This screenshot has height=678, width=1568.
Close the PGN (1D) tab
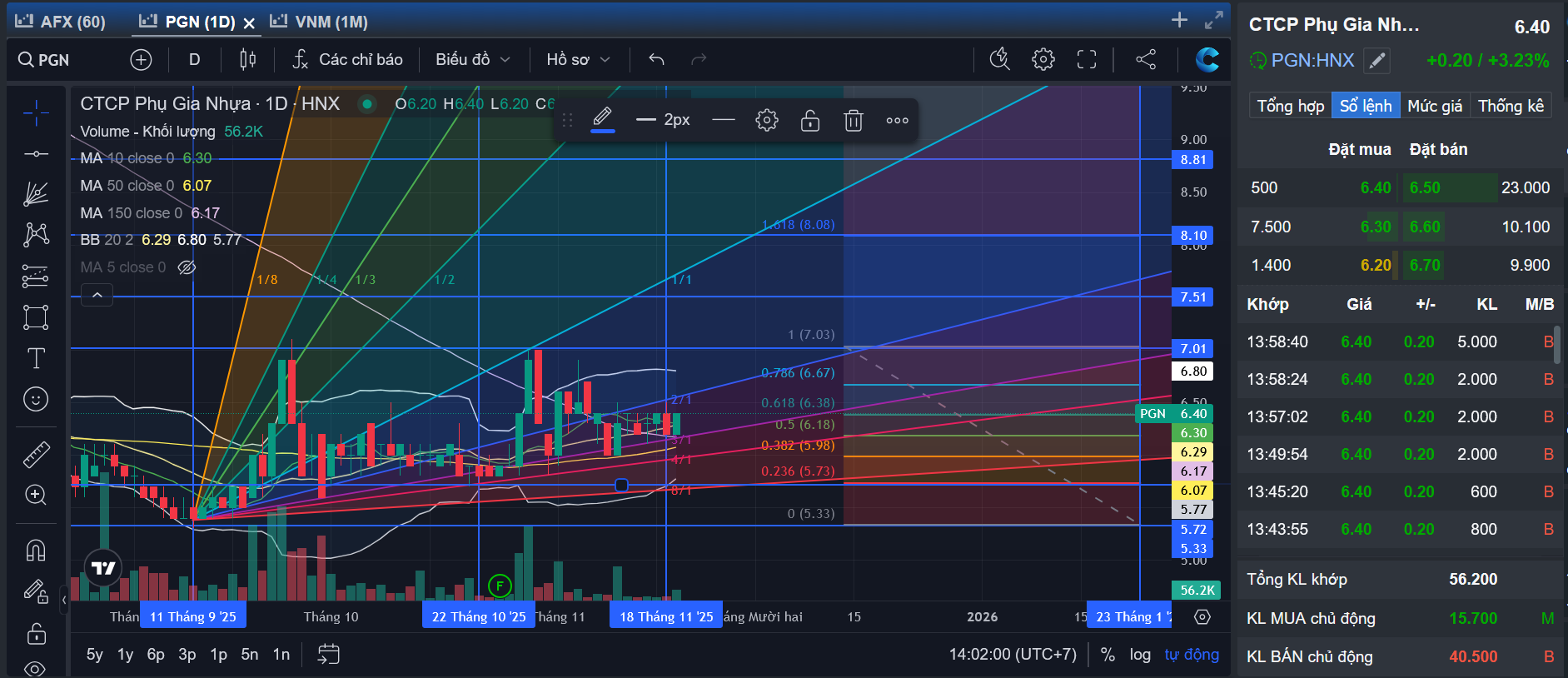coord(249,23)
